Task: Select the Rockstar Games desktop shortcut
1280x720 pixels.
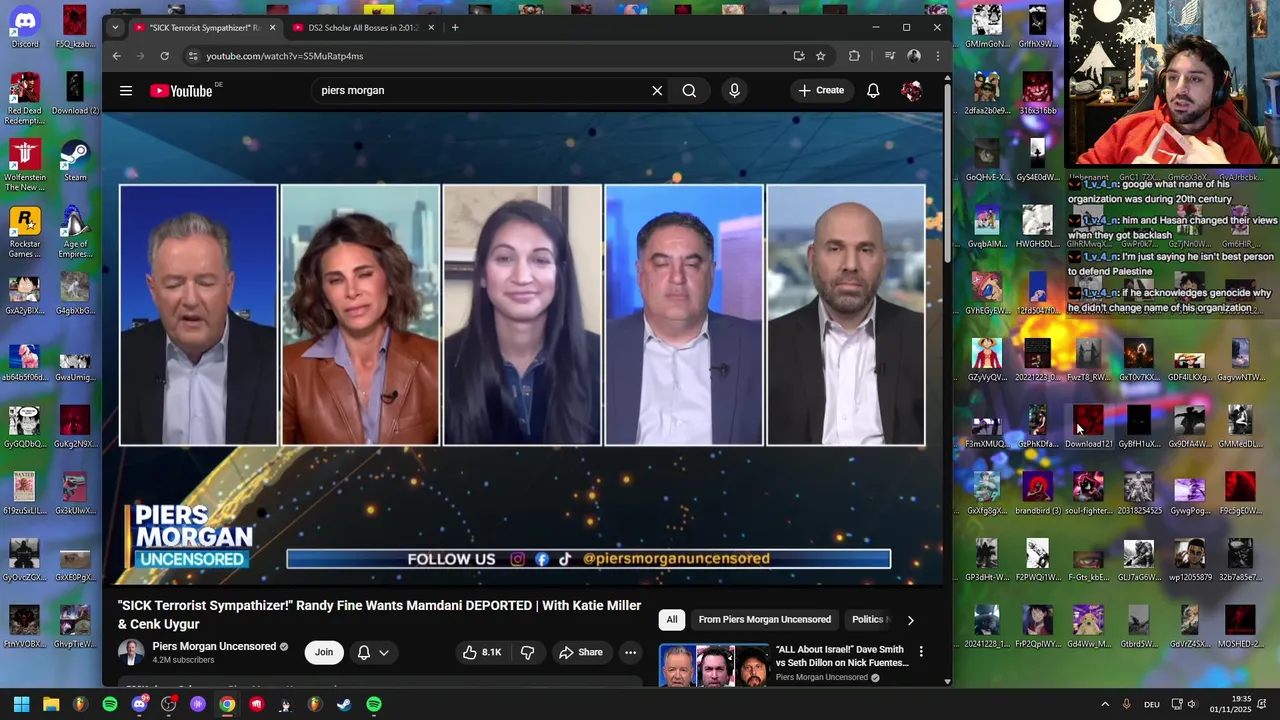Action: coord(25,232)
